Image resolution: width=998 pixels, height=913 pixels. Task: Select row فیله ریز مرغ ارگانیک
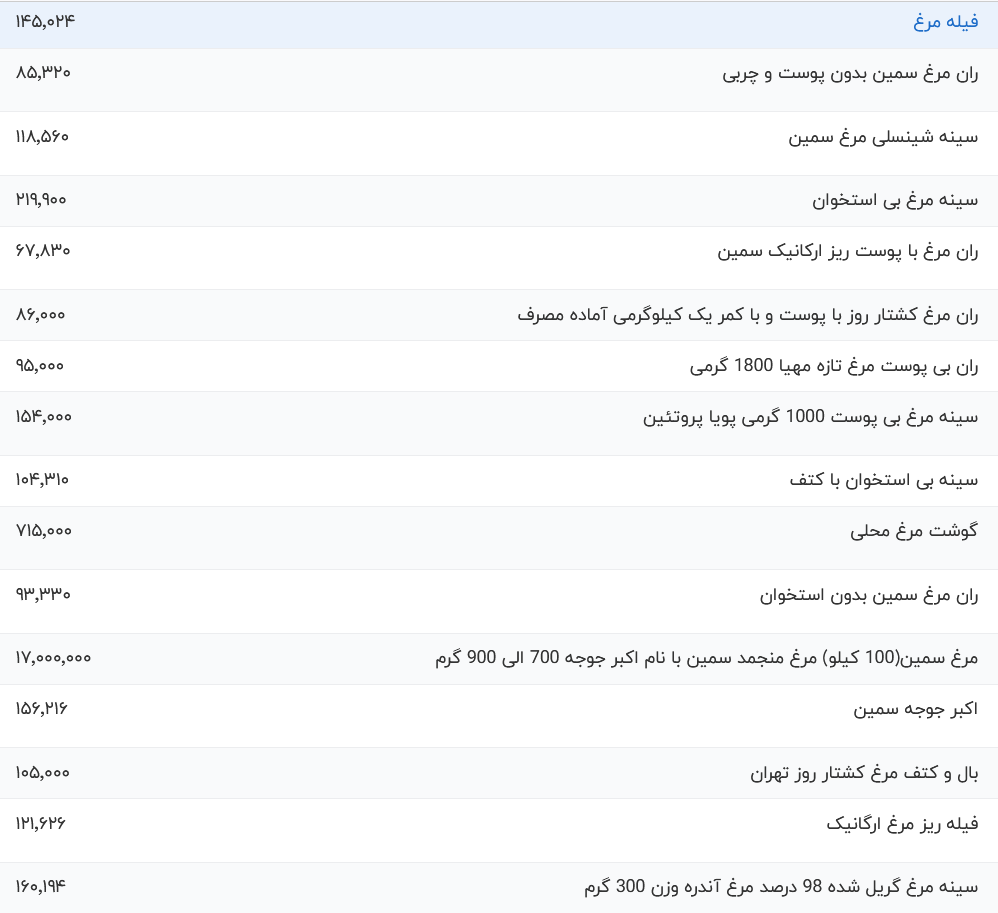pyautogui.click(x=499, y=830)
